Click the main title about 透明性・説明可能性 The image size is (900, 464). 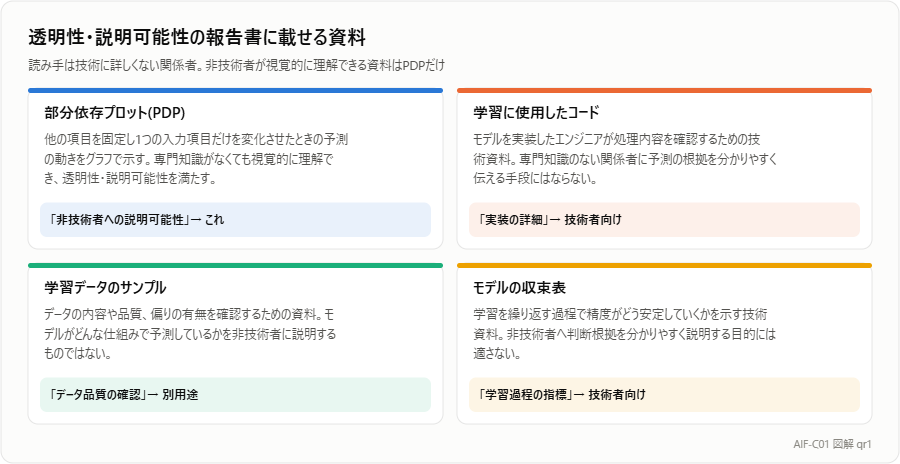pos(197,38)
